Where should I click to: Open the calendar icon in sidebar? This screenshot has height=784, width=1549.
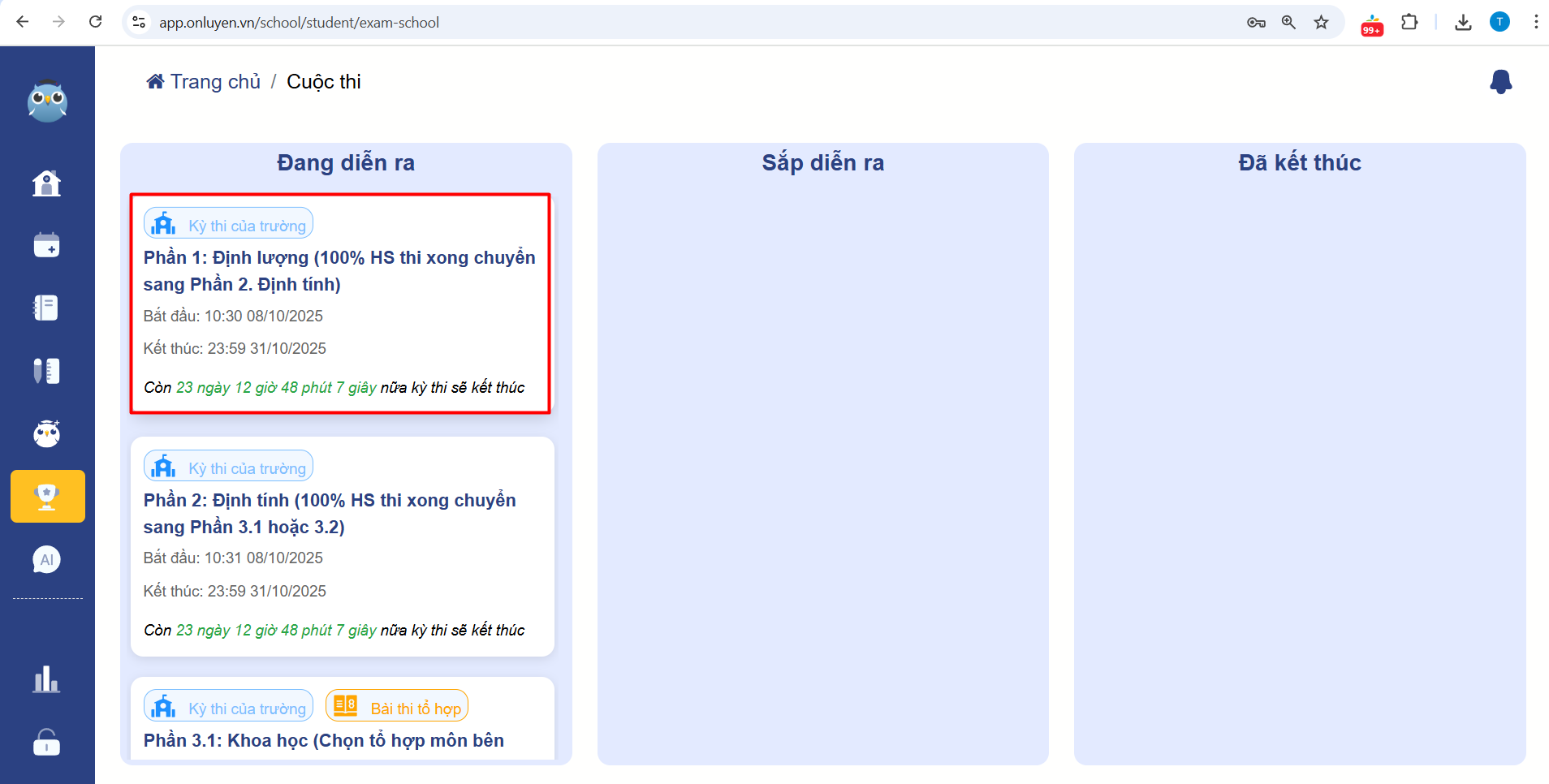[x=46, y=245]
